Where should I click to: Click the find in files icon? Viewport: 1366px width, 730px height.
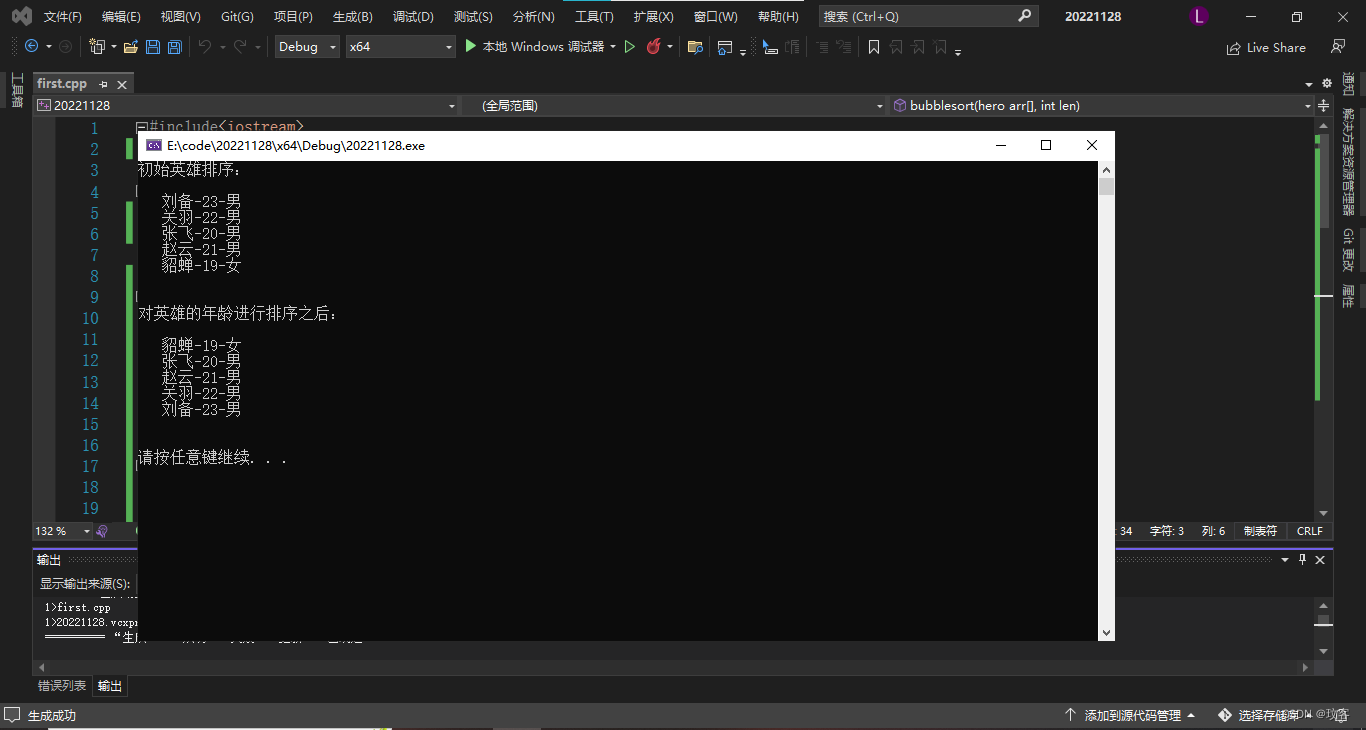tap(695, 47)
